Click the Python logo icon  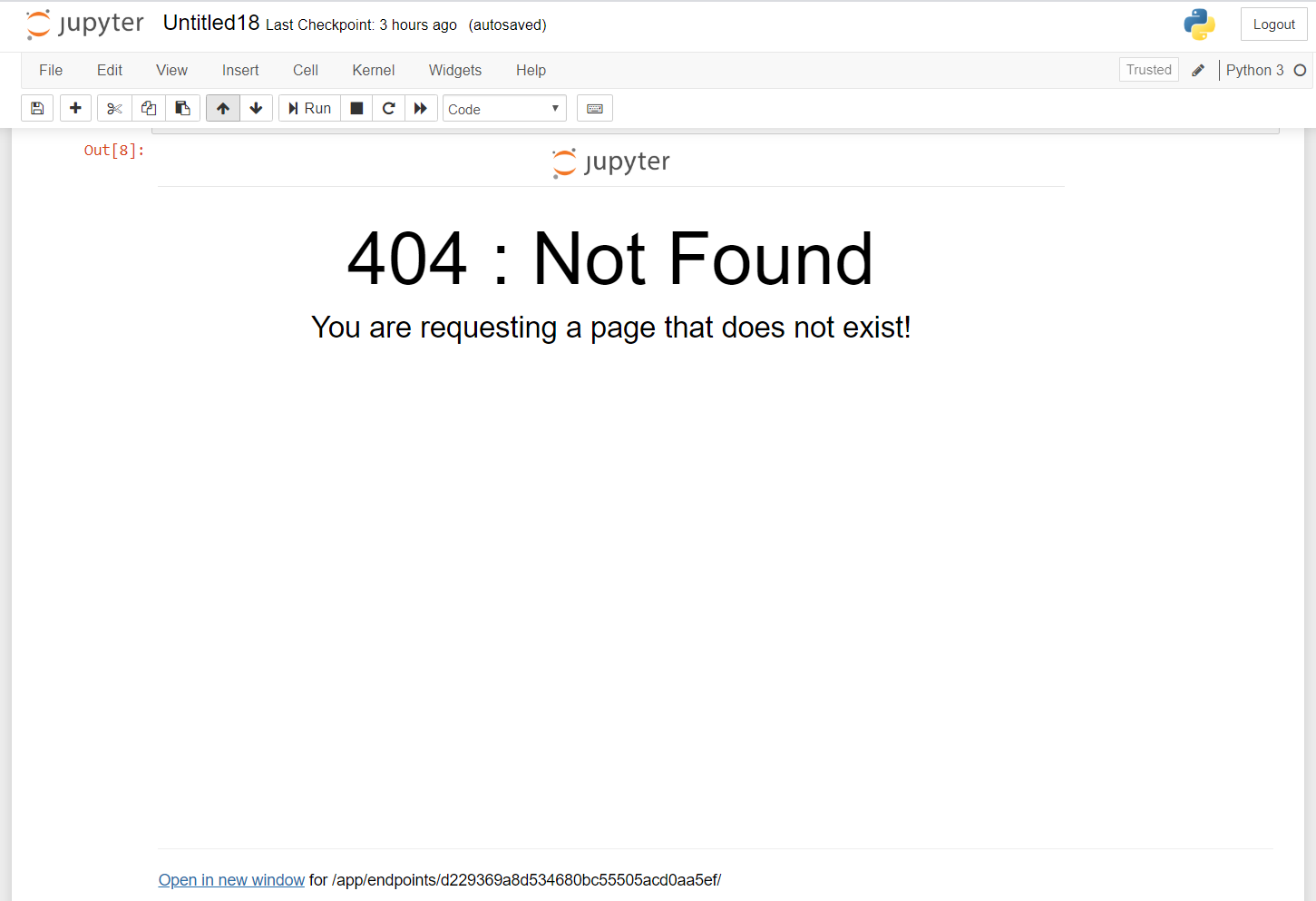[x=1199, y=24]
